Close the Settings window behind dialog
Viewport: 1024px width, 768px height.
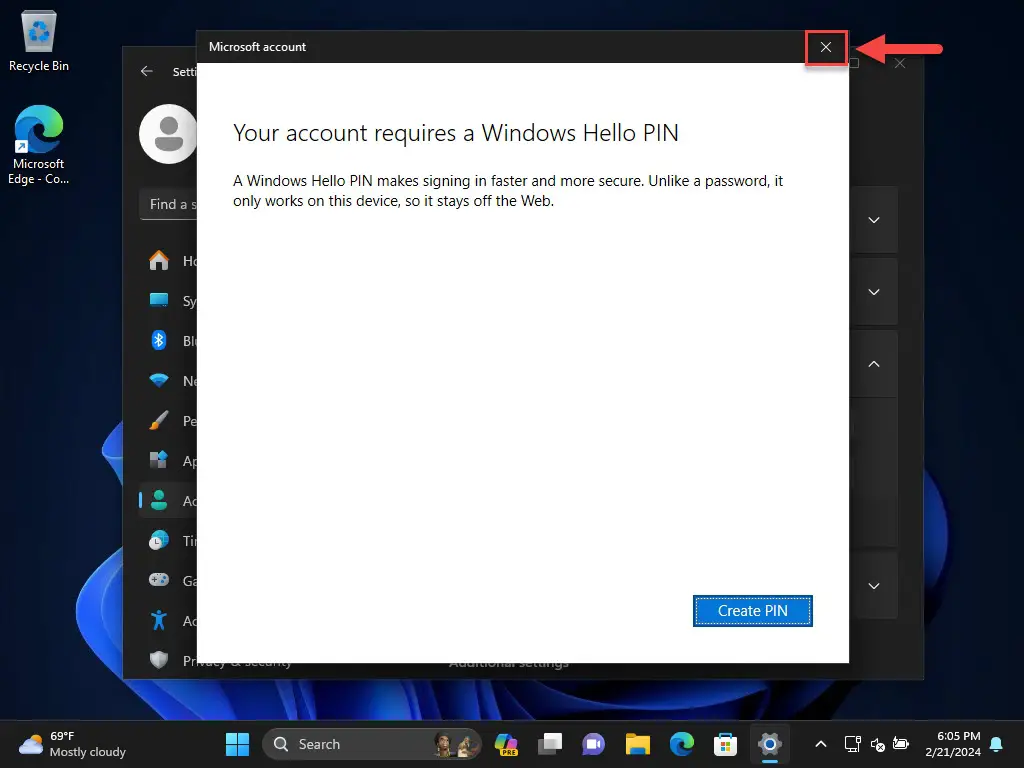click(x=900, y=63)
